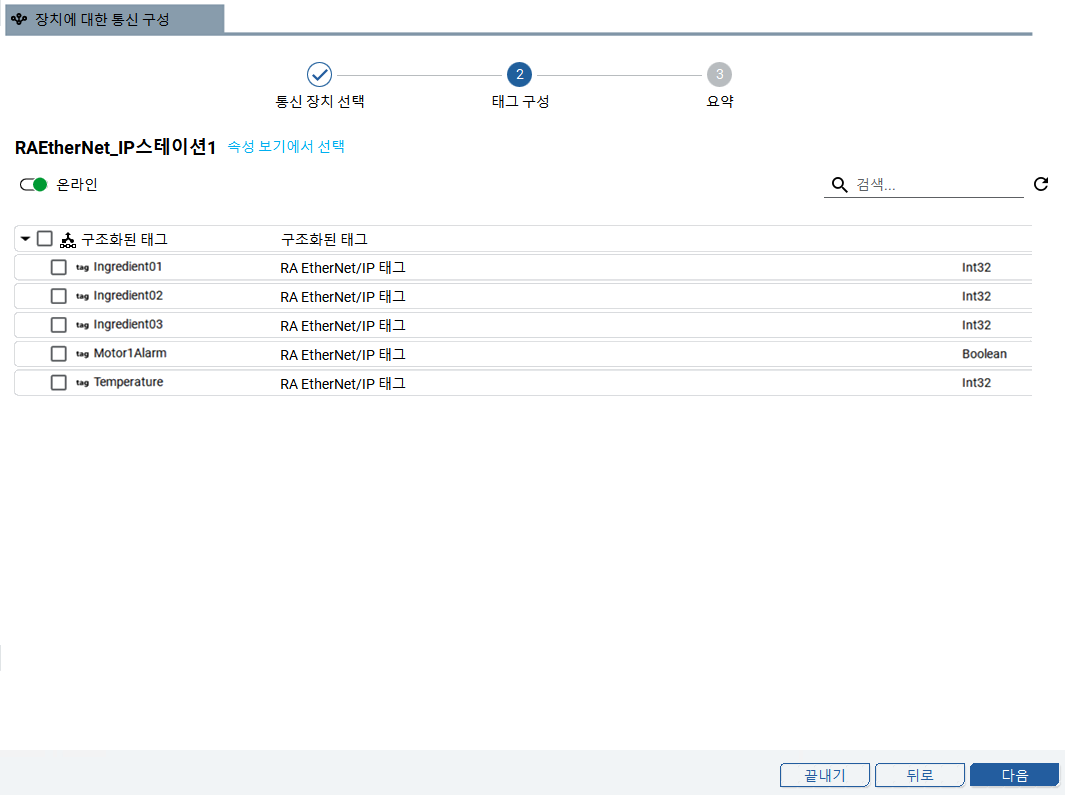
Task: Click into the 검색 search field
Action: (x=935, y=185)
